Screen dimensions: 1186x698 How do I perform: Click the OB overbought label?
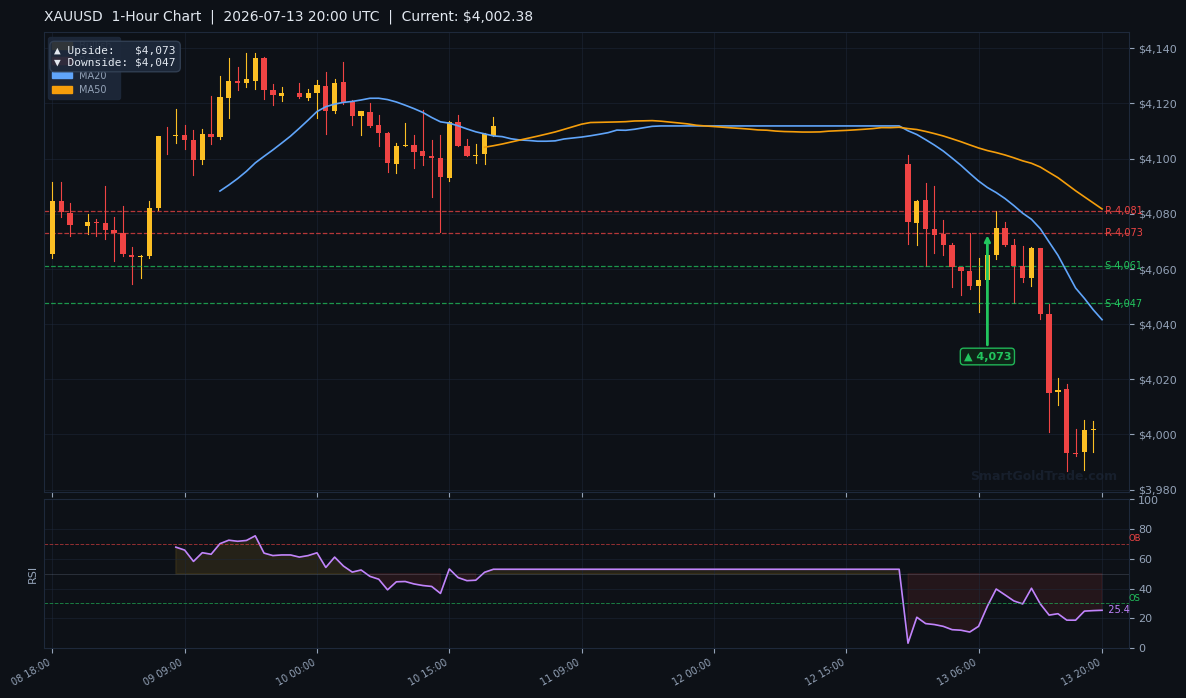pyautogui.click(x=1135, y=538)
